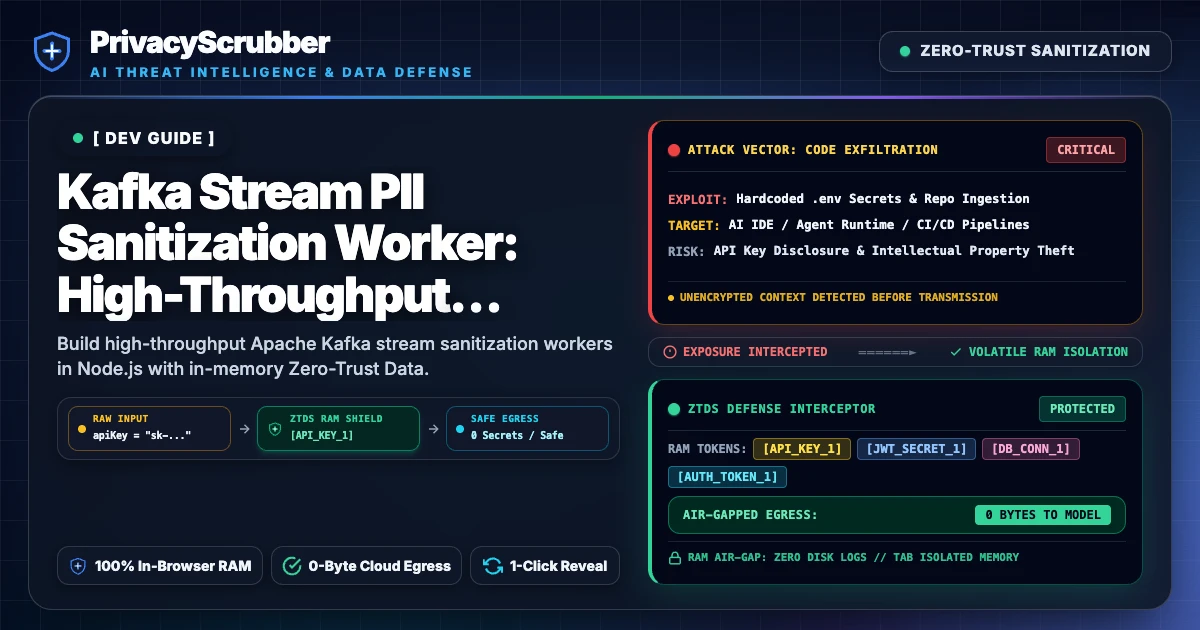
Task: Click the green dot beside ZTDS DEFENSE INTERCEPTOR
Action: 674,408
